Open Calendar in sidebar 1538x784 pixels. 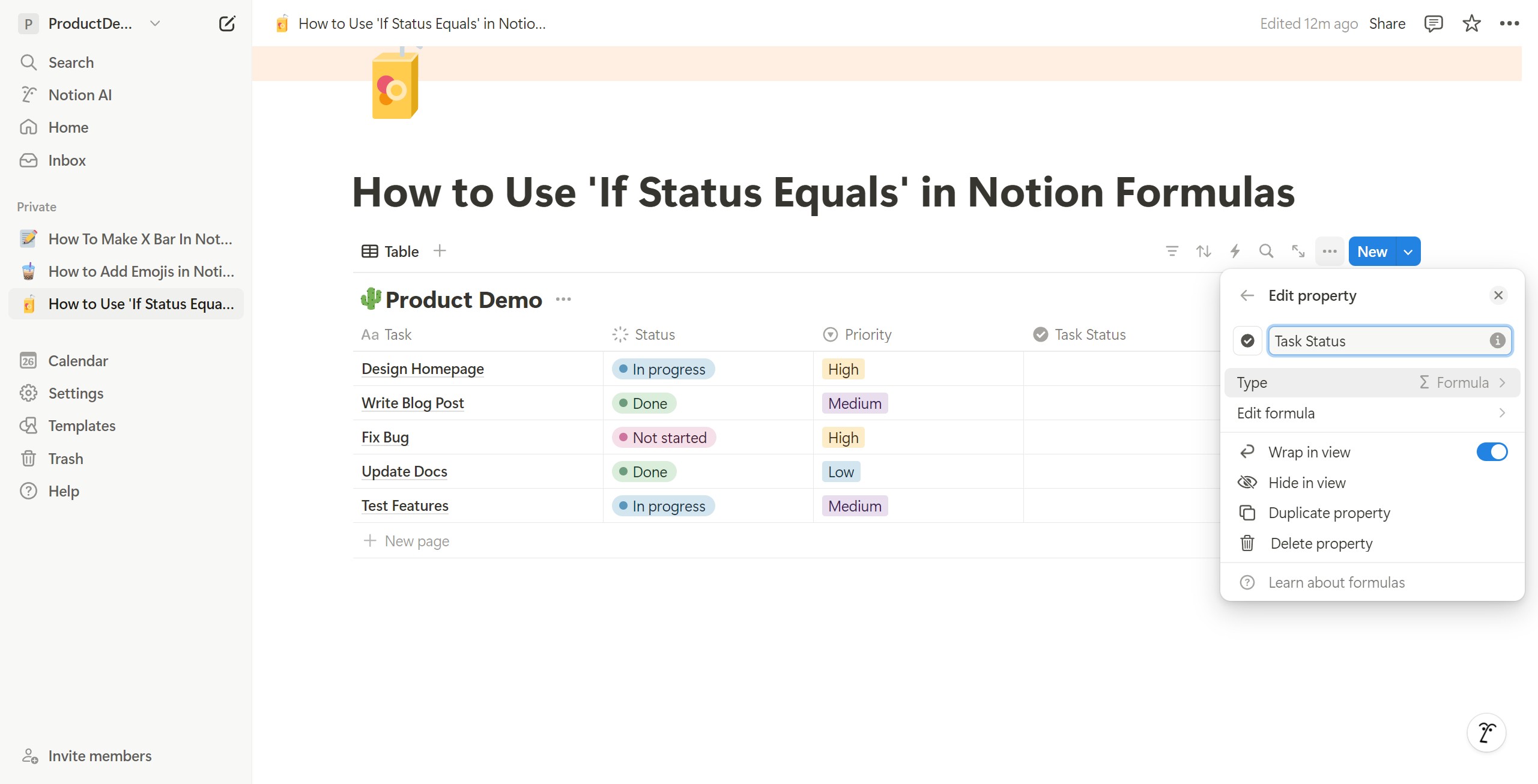click(126, 361)
